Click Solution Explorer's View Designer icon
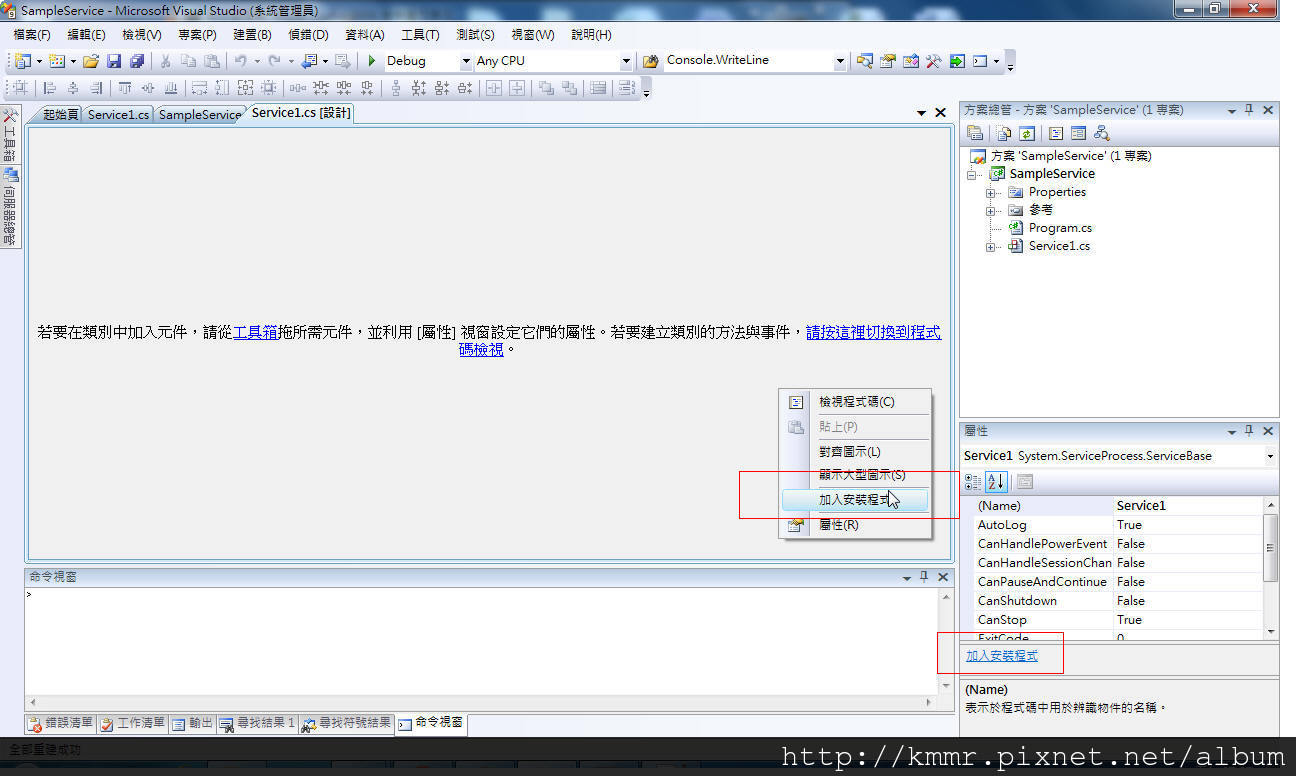This screenshot has width=1296, height=776. click(x=1078, y=133)
